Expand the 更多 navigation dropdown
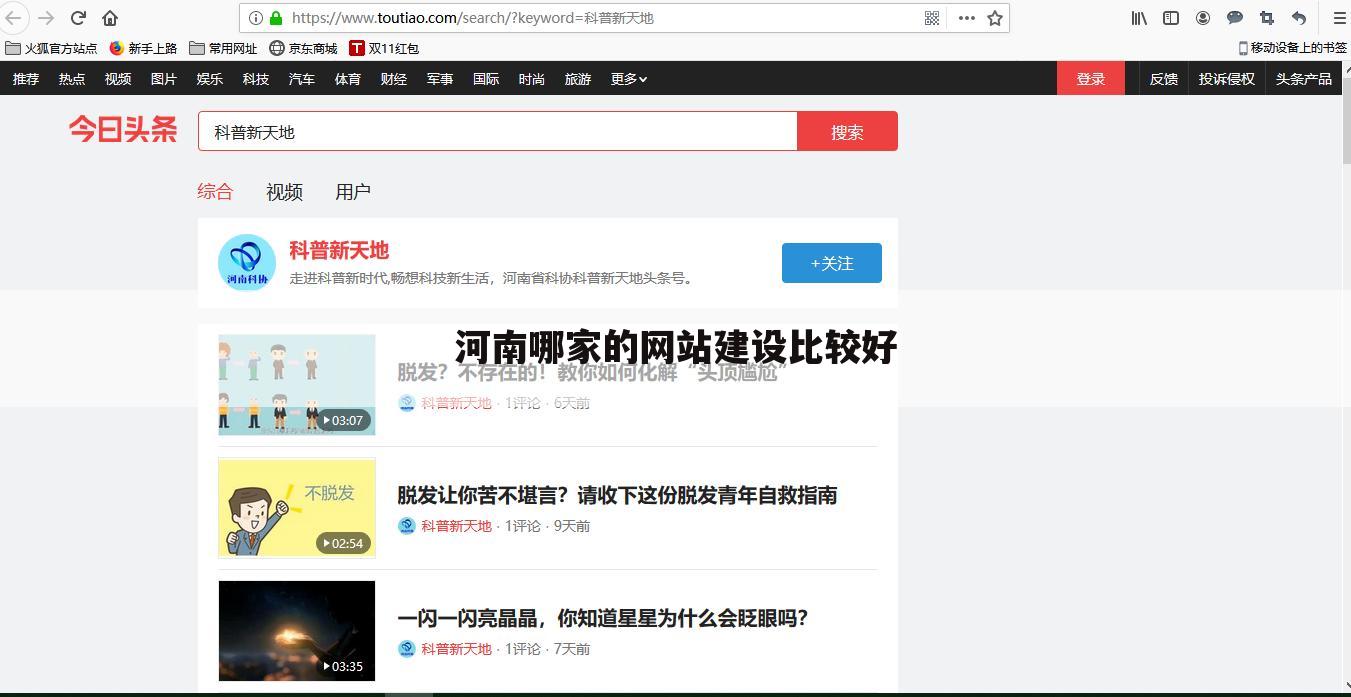 tap(629, 79)
